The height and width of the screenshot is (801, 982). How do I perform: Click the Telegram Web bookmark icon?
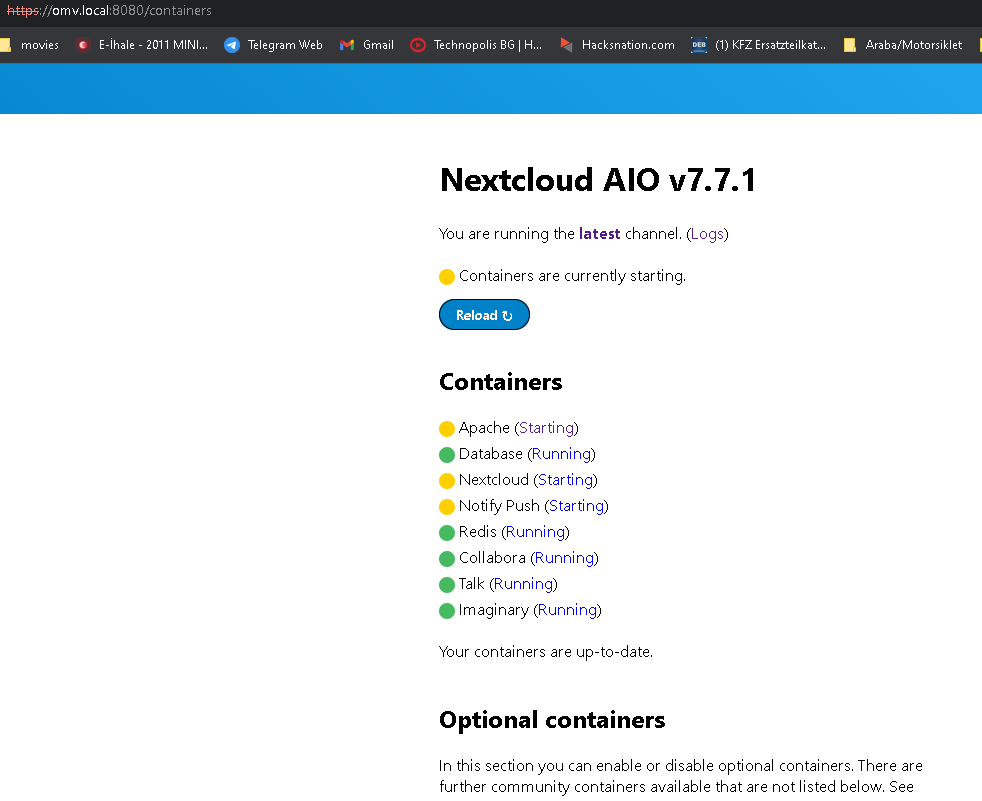click(x=232, y=45)
